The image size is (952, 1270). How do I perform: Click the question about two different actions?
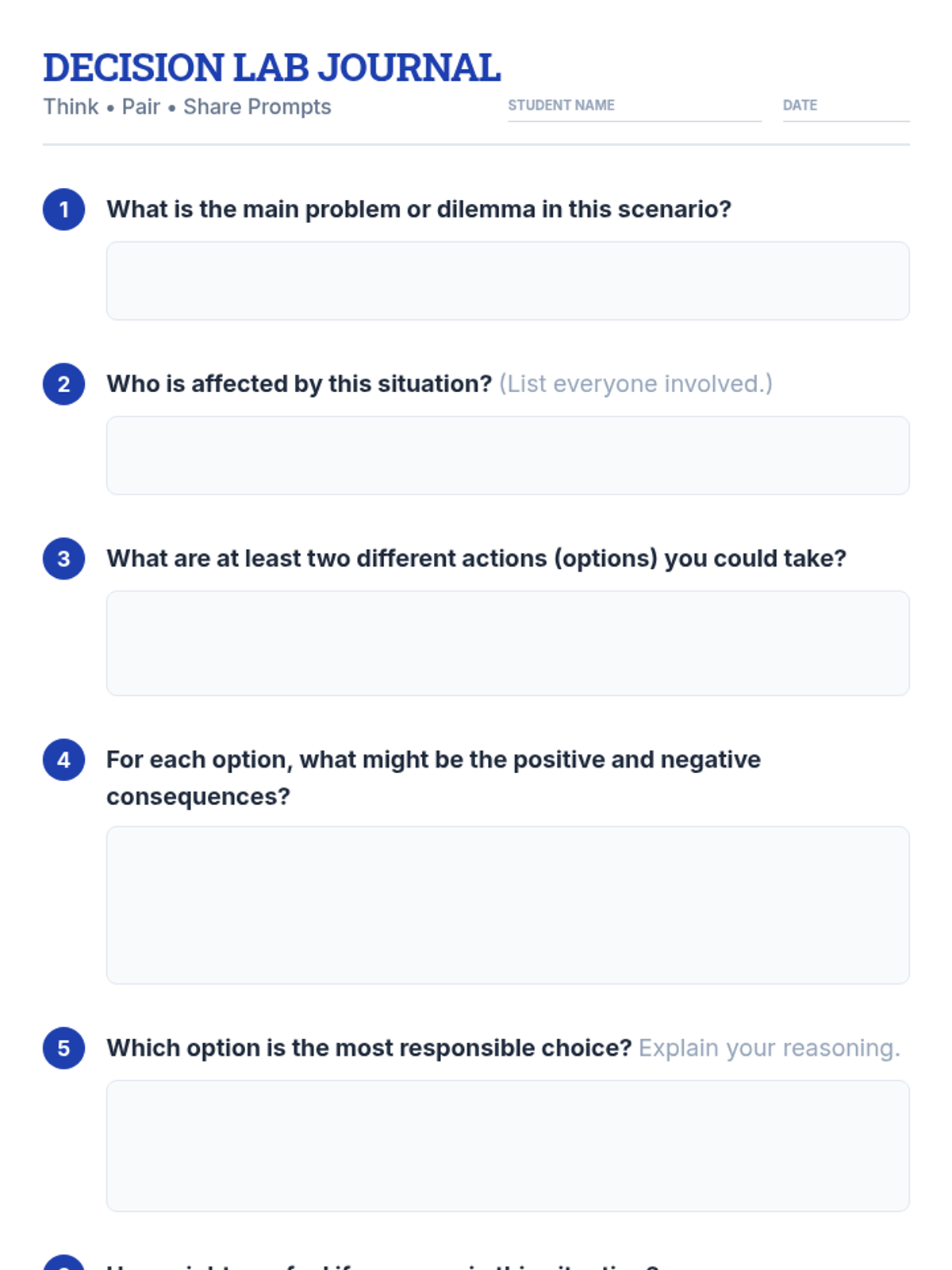click(476, 559)
